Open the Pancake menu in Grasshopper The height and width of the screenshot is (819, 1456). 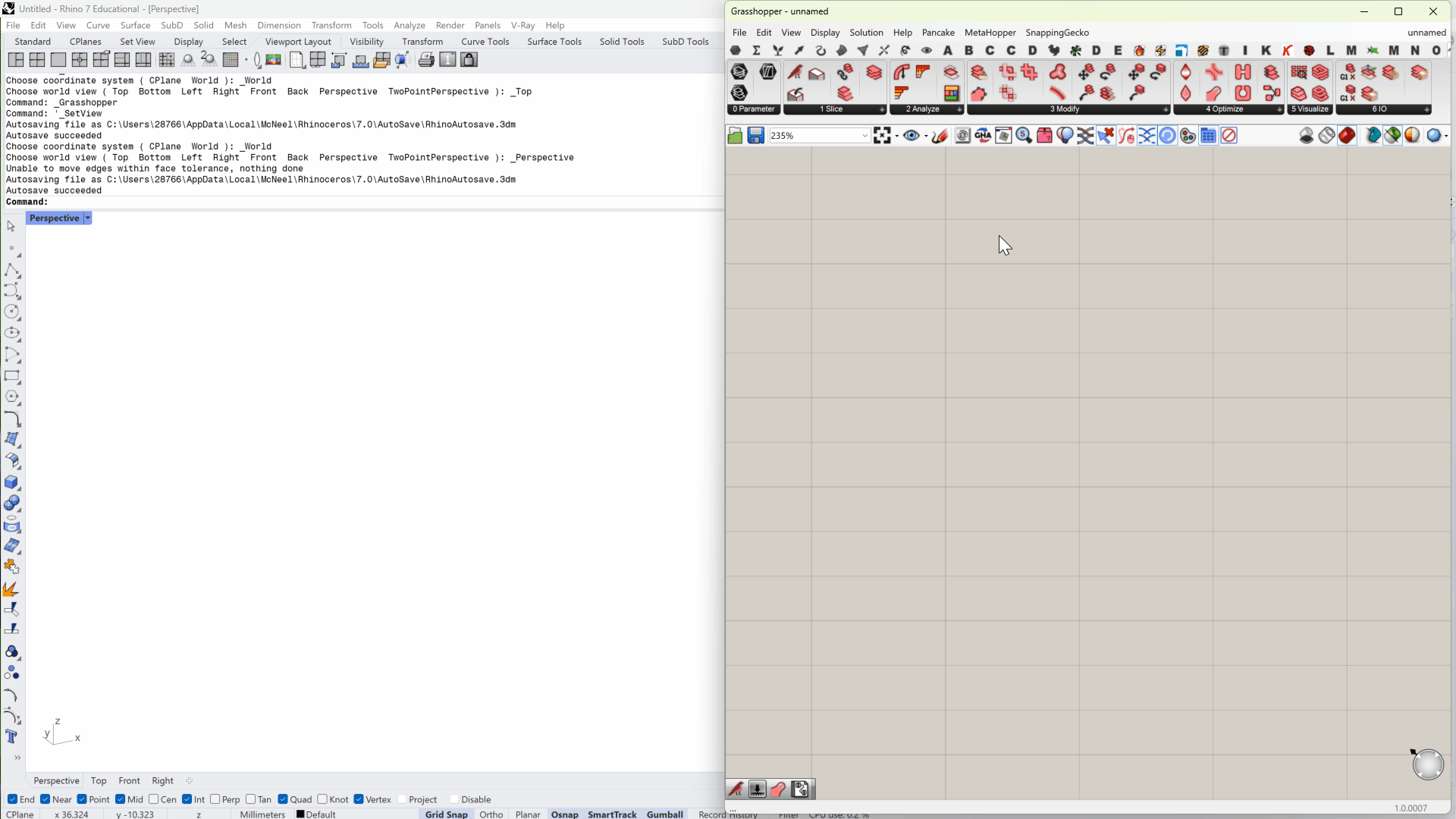click(938, 33)
